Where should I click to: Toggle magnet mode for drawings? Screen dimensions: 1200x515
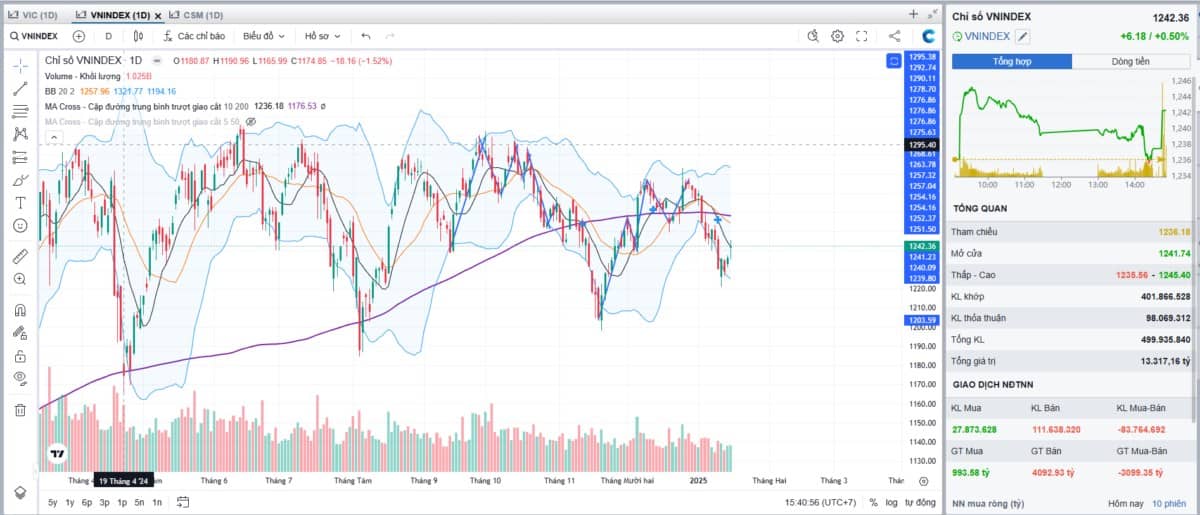point(20,310)
